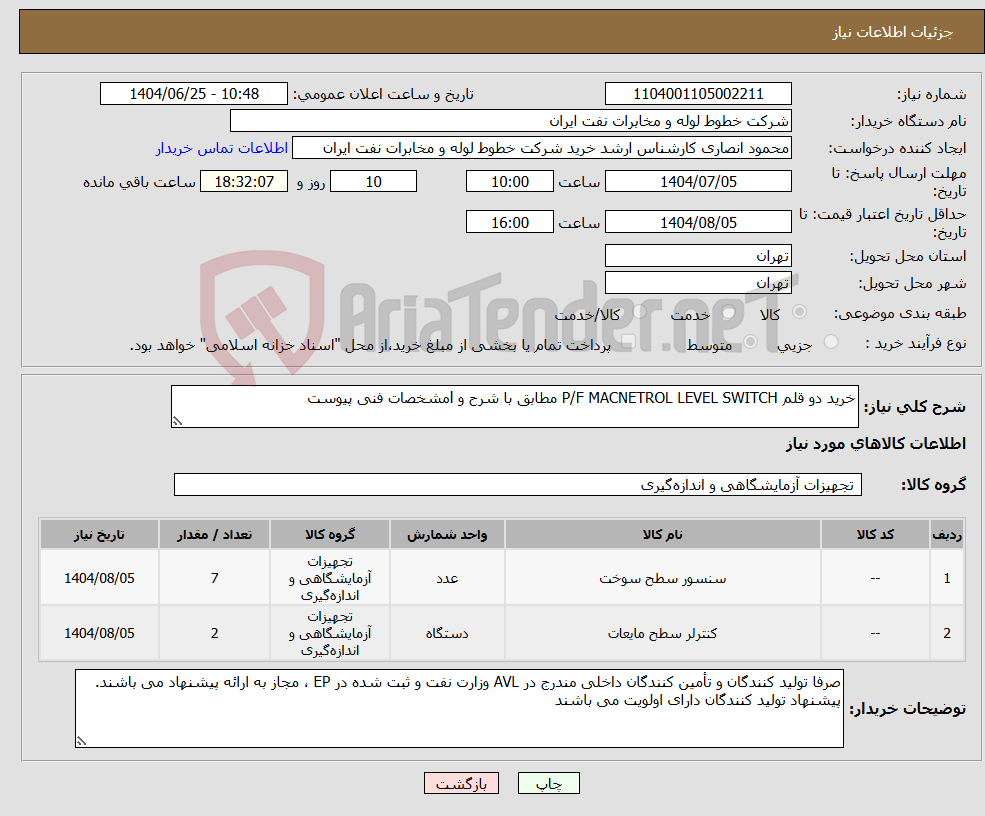Select the کالا radio button for طبقه بندی موضوعی
Viewport: 985px width, 816px height.
(x=798, y=312)
